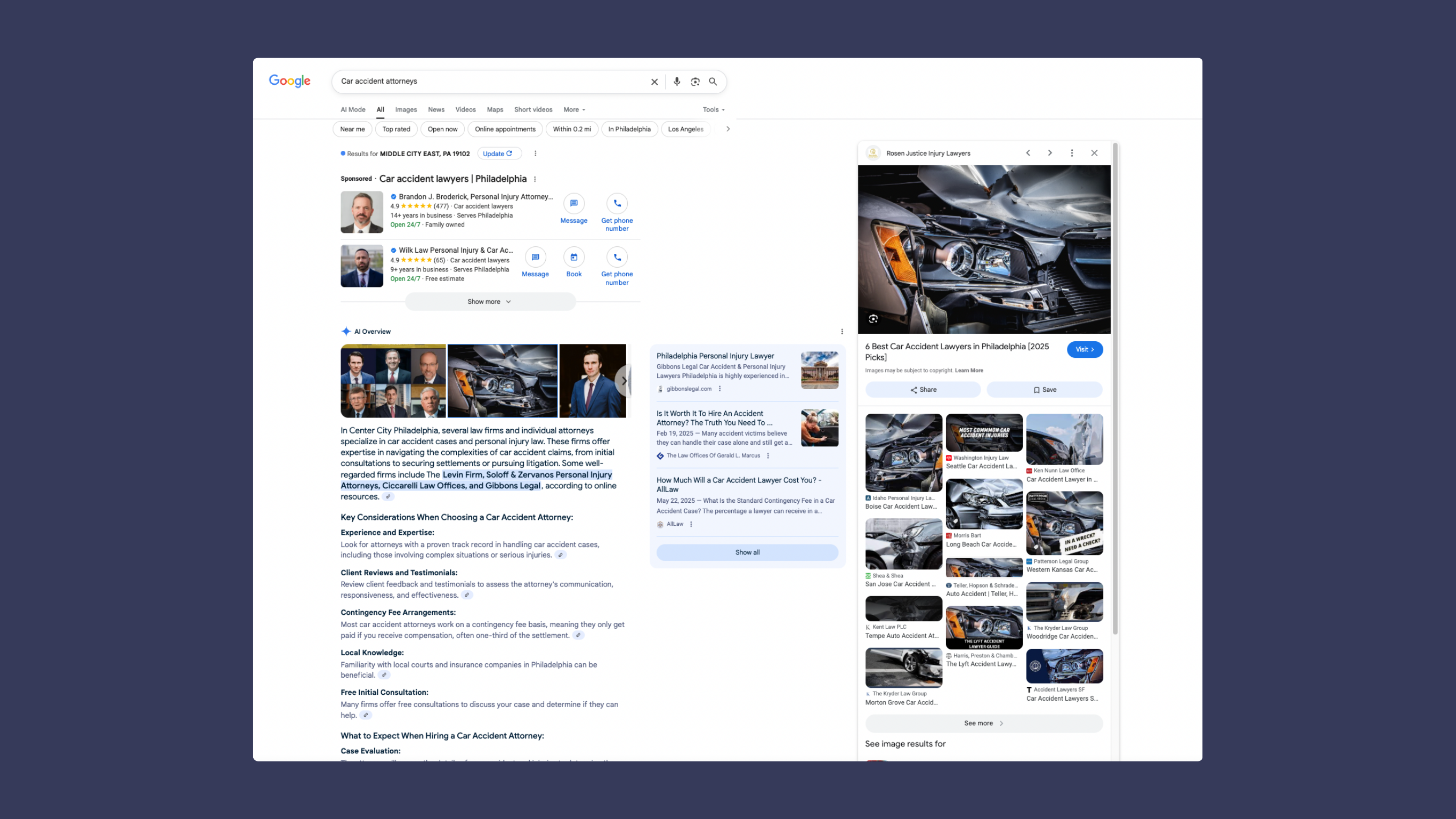Clear the search box with X icon
This screenshot has width=1456, height=819.
[654, 82]
